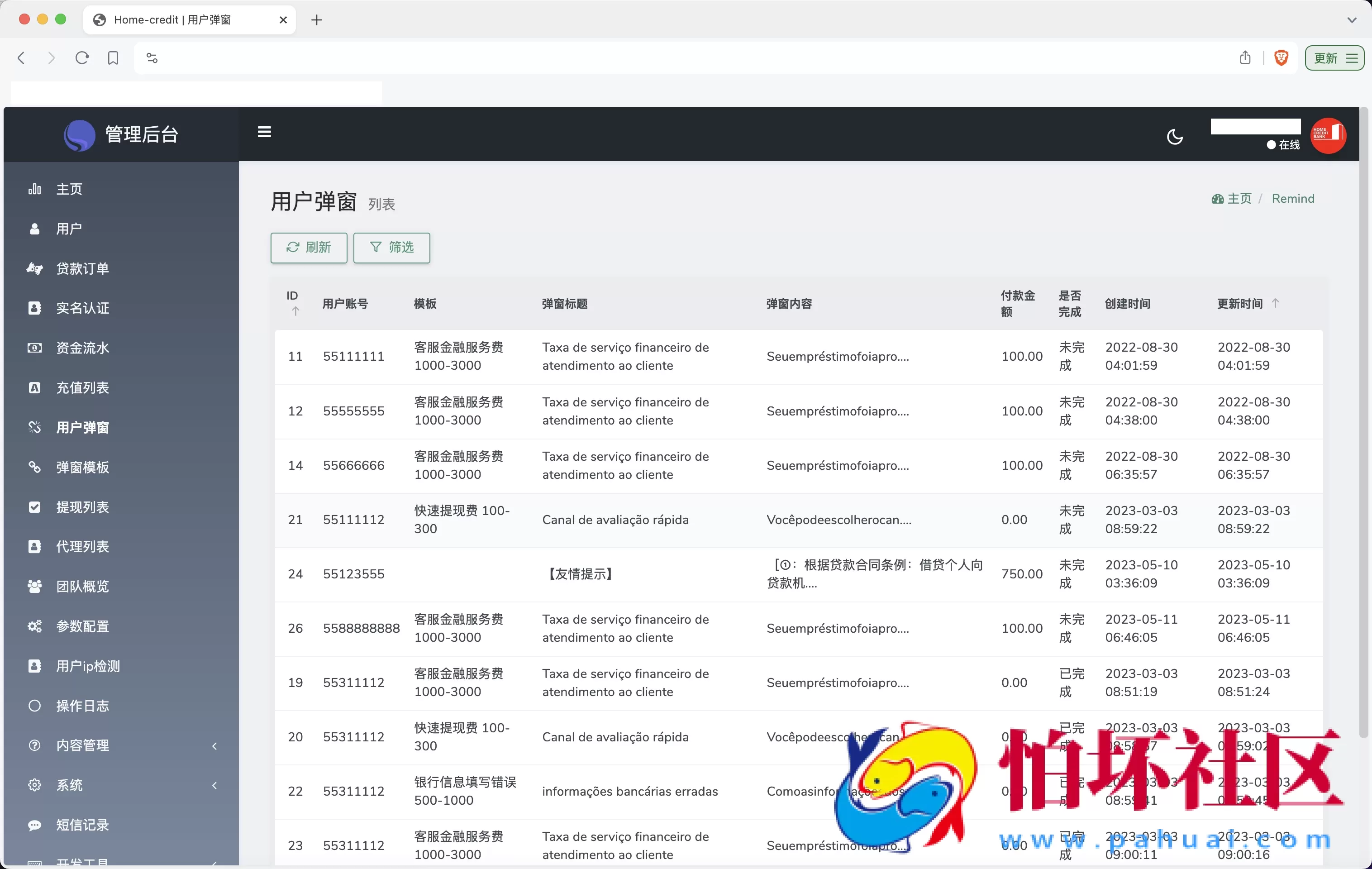Toggle dark mode with the moon icon

(x=1175, y=136)
